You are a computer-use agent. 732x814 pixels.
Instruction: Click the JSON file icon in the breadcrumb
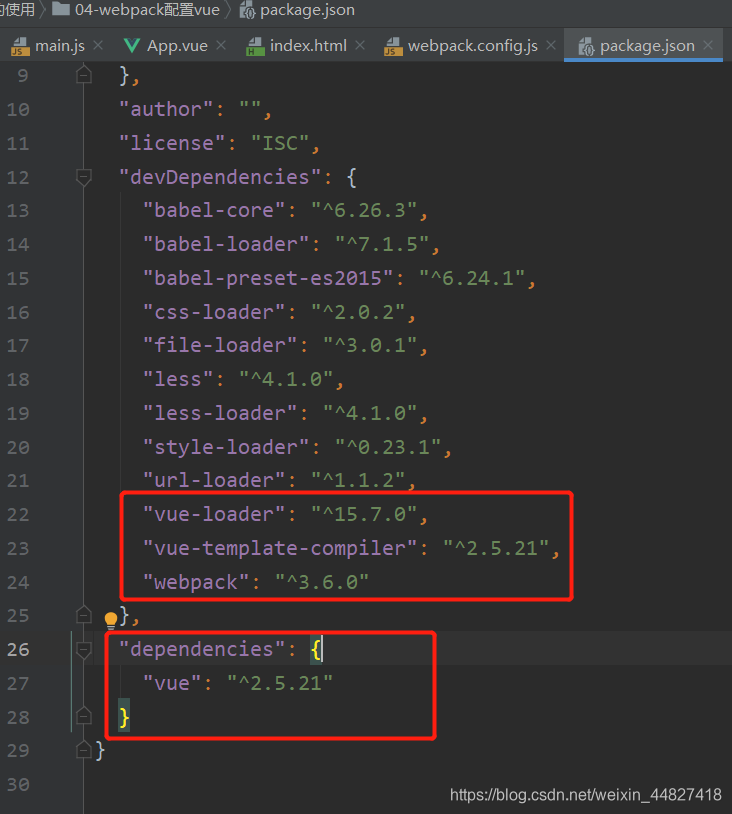click(x=247, y=10)
